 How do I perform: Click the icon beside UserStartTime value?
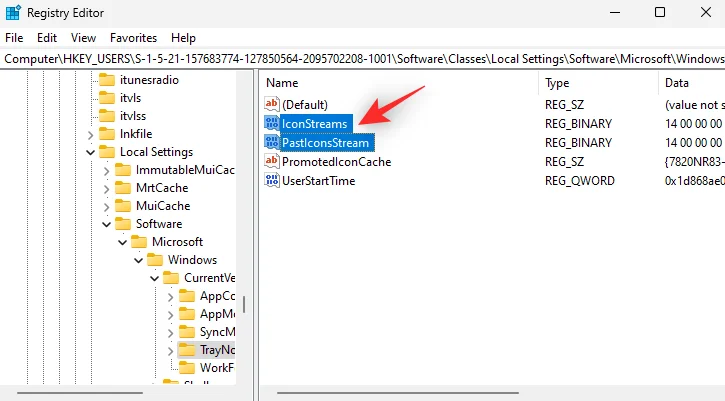pos(271,181)
